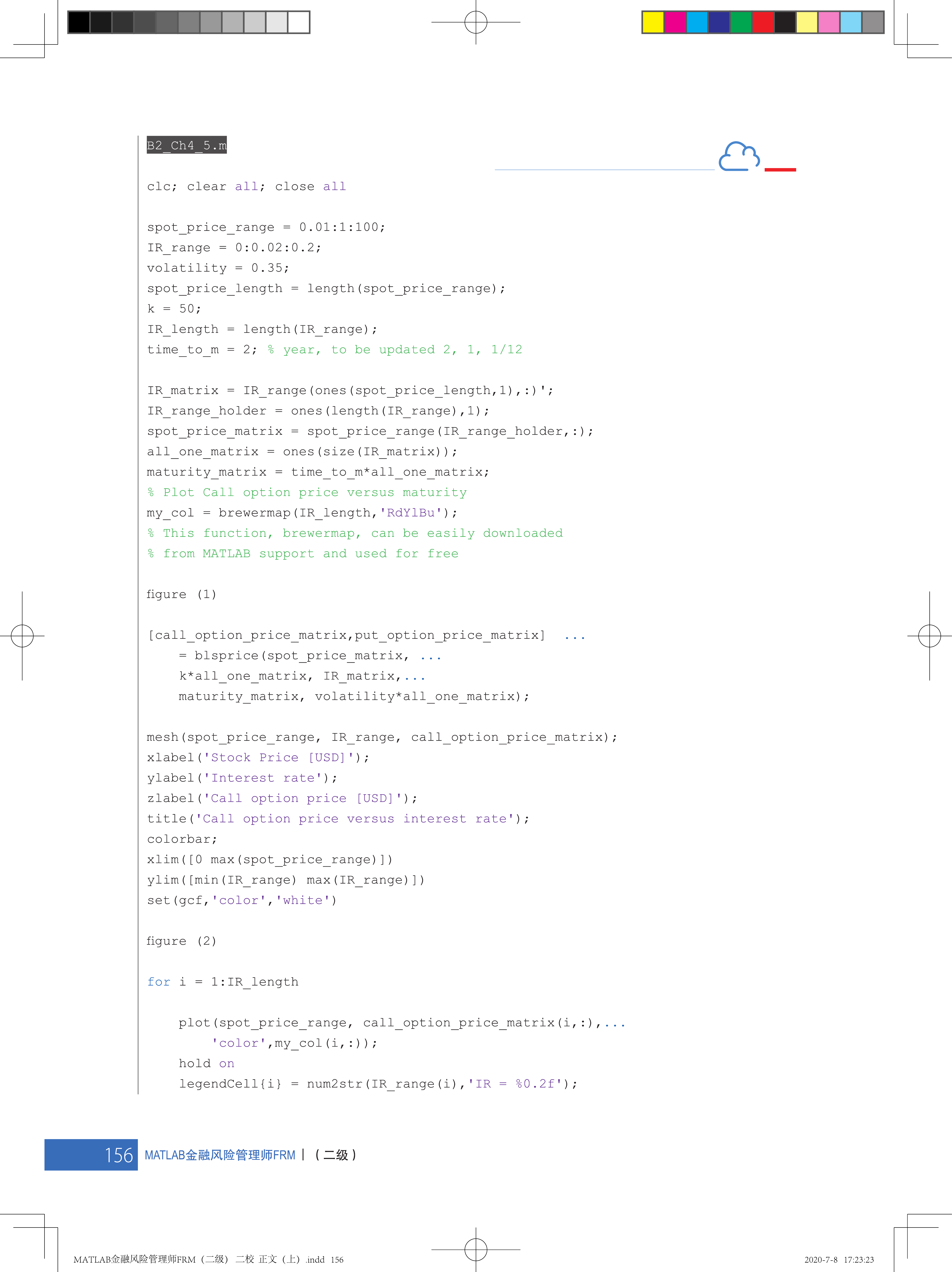The width and height of the screenshot is (952, 1272).
Task: Click the line 'xlim([0 max(spot_price_range)])'
Action: [270, 859]
